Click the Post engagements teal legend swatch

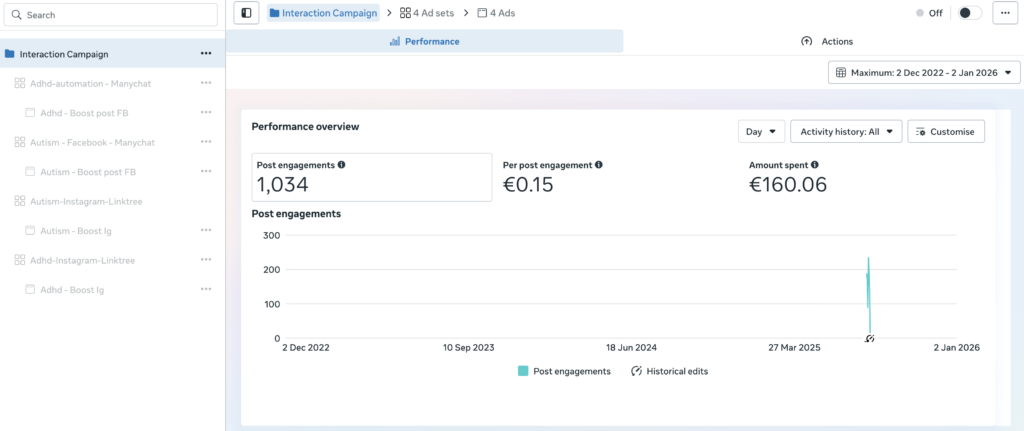coord(523,371)
